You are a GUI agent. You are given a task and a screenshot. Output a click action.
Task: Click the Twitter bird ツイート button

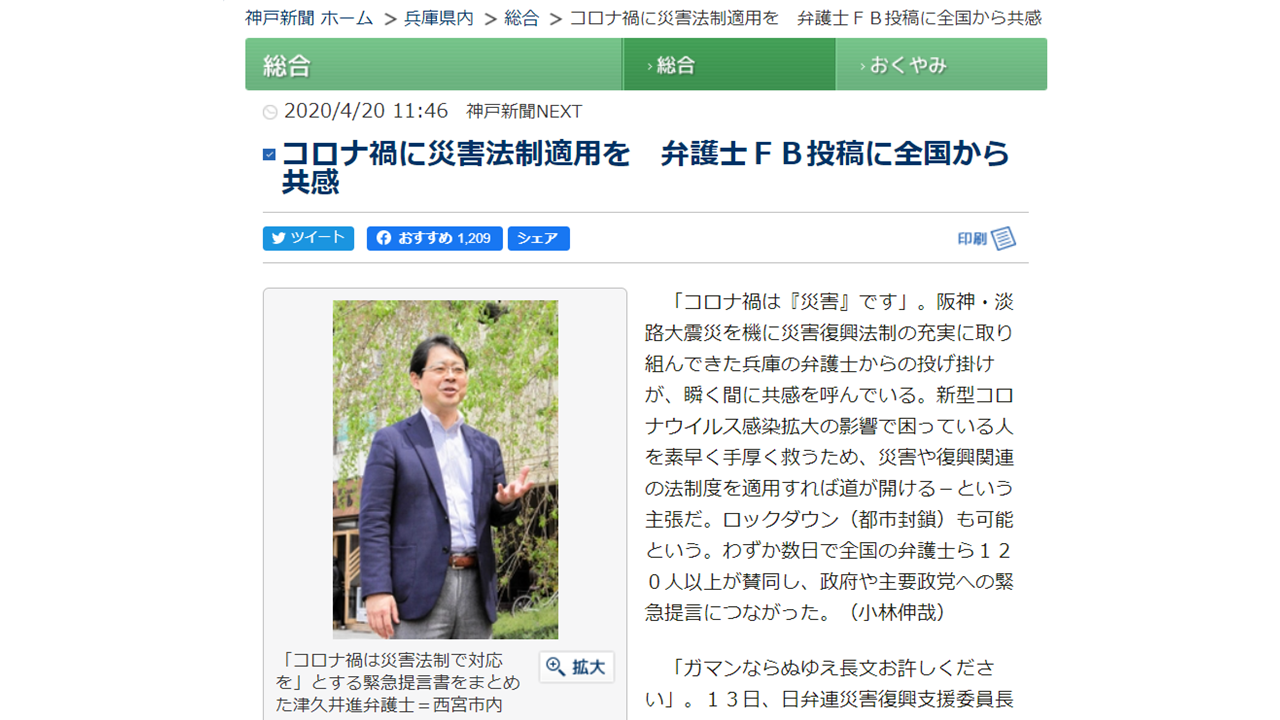(x=308, y=238)
